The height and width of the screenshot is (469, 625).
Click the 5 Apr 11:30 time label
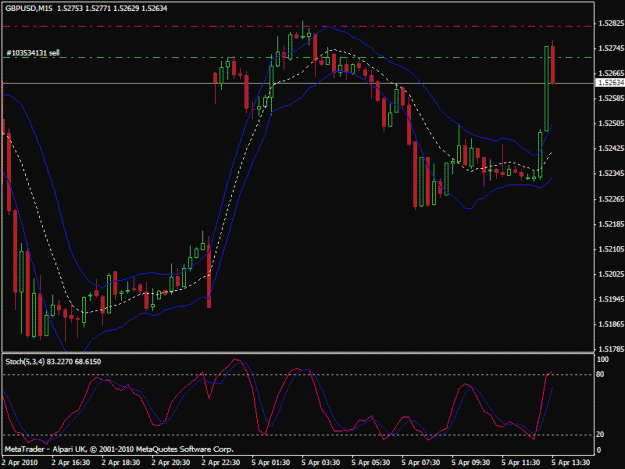pyautogui.click(x=521, y=463)
